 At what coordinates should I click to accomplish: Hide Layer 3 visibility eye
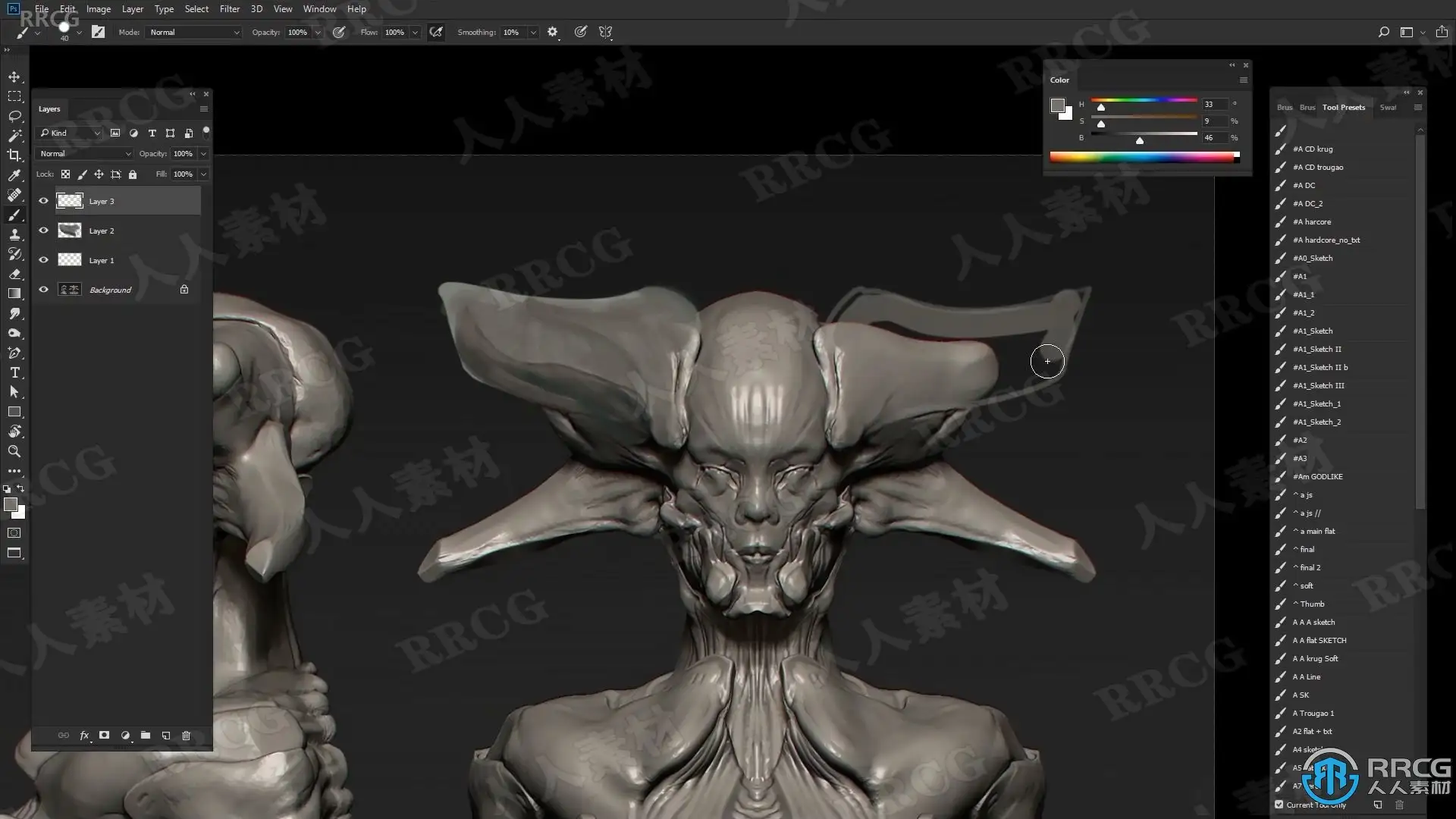[x=43, y=201]
